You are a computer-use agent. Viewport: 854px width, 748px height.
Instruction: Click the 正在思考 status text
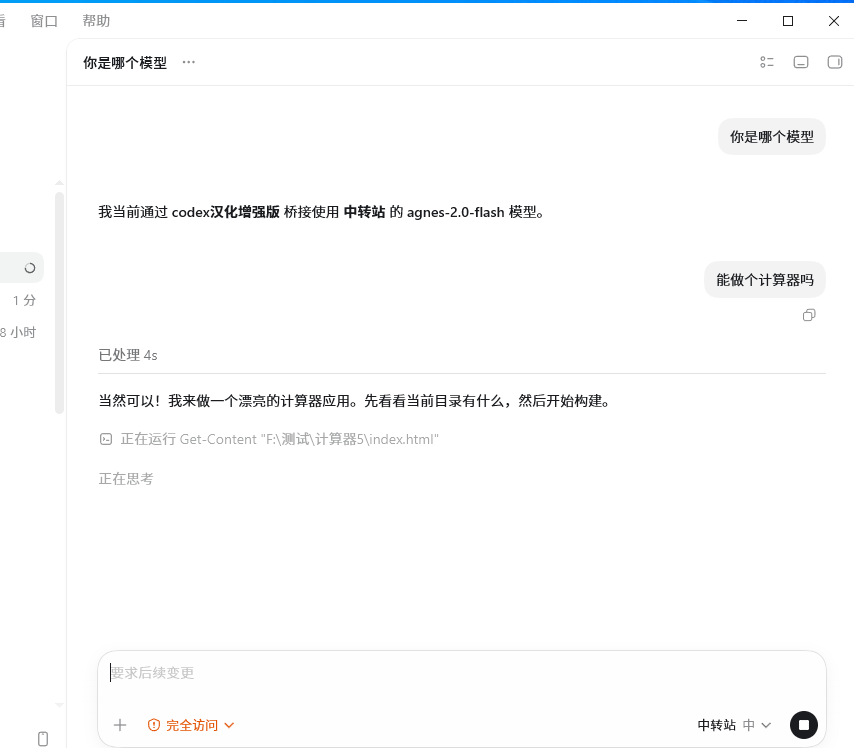click(x=126, y=479)
